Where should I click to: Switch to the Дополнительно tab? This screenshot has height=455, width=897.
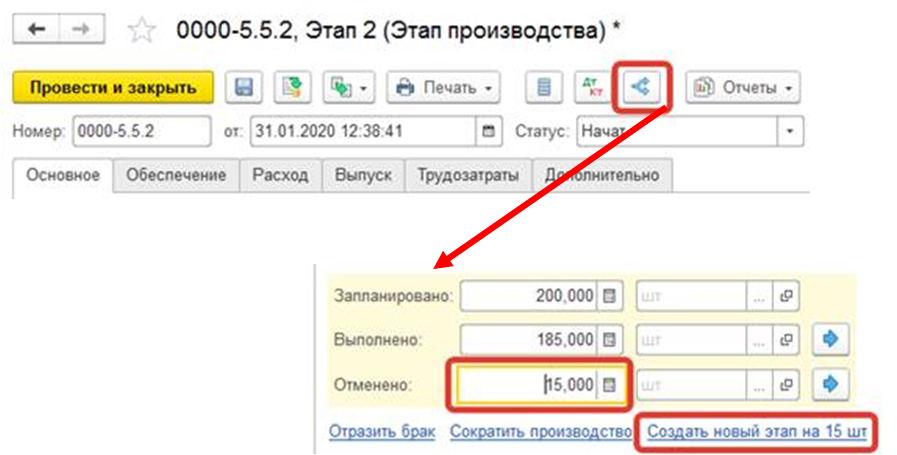602,175
